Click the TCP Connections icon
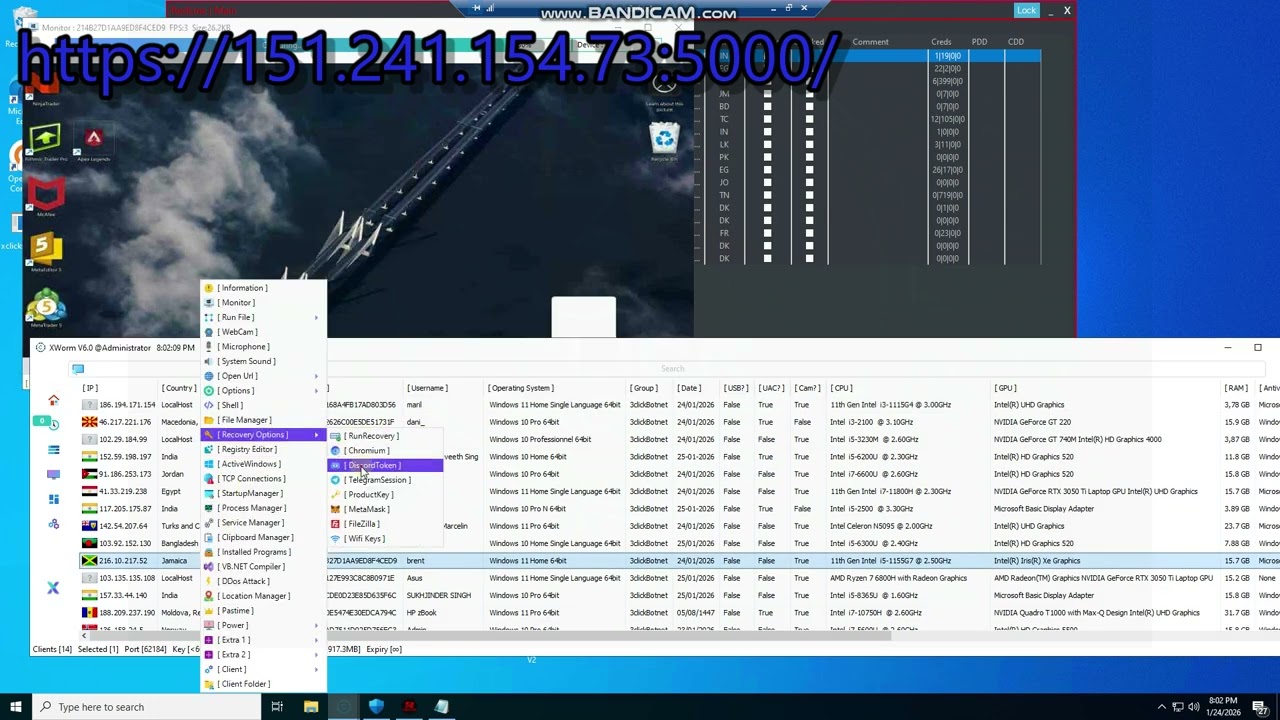Viewport: 1280px width, 720px height. (209, 479)
